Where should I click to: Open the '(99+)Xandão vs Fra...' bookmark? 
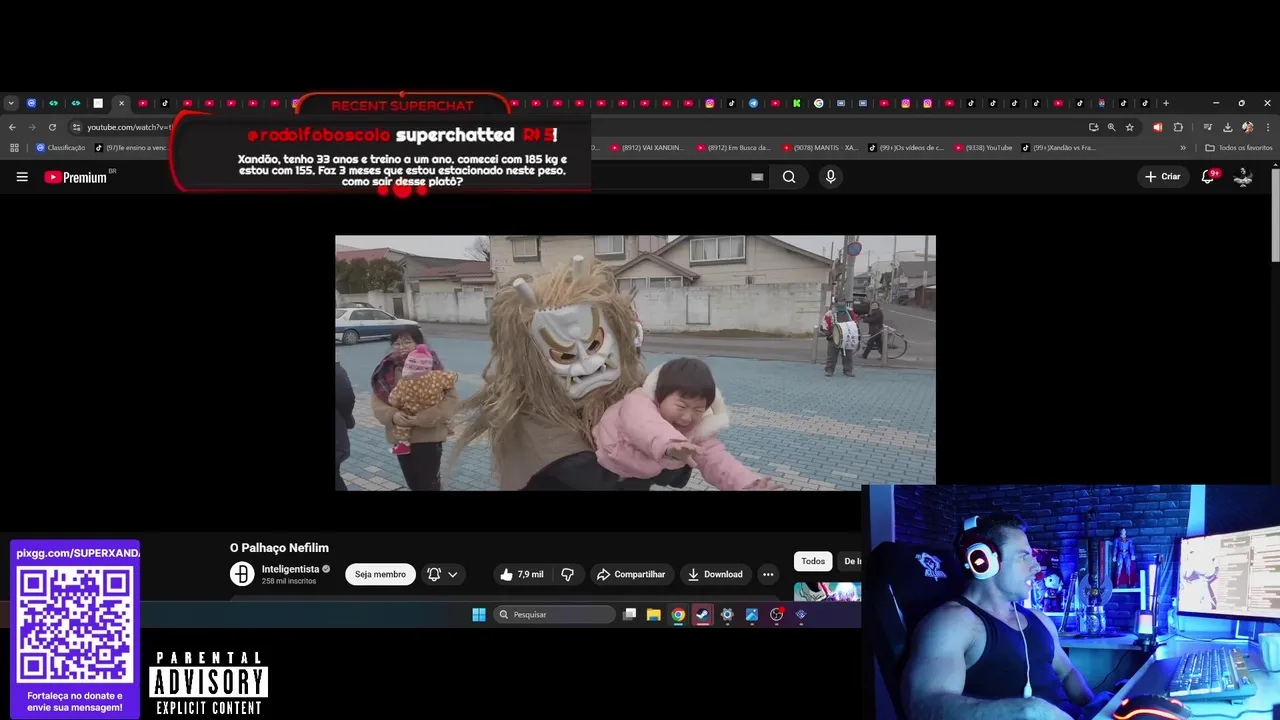tap(1059, 148)
